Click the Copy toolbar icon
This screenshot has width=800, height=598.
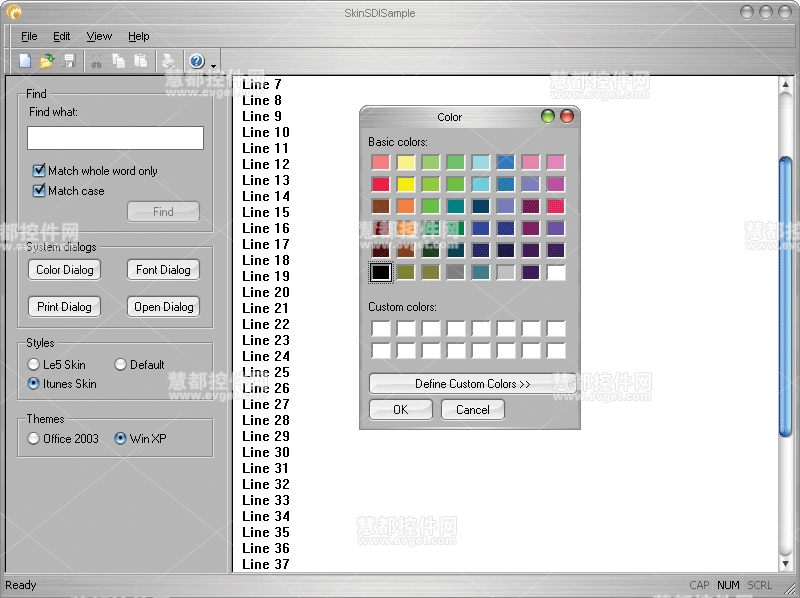click(118, 61)
